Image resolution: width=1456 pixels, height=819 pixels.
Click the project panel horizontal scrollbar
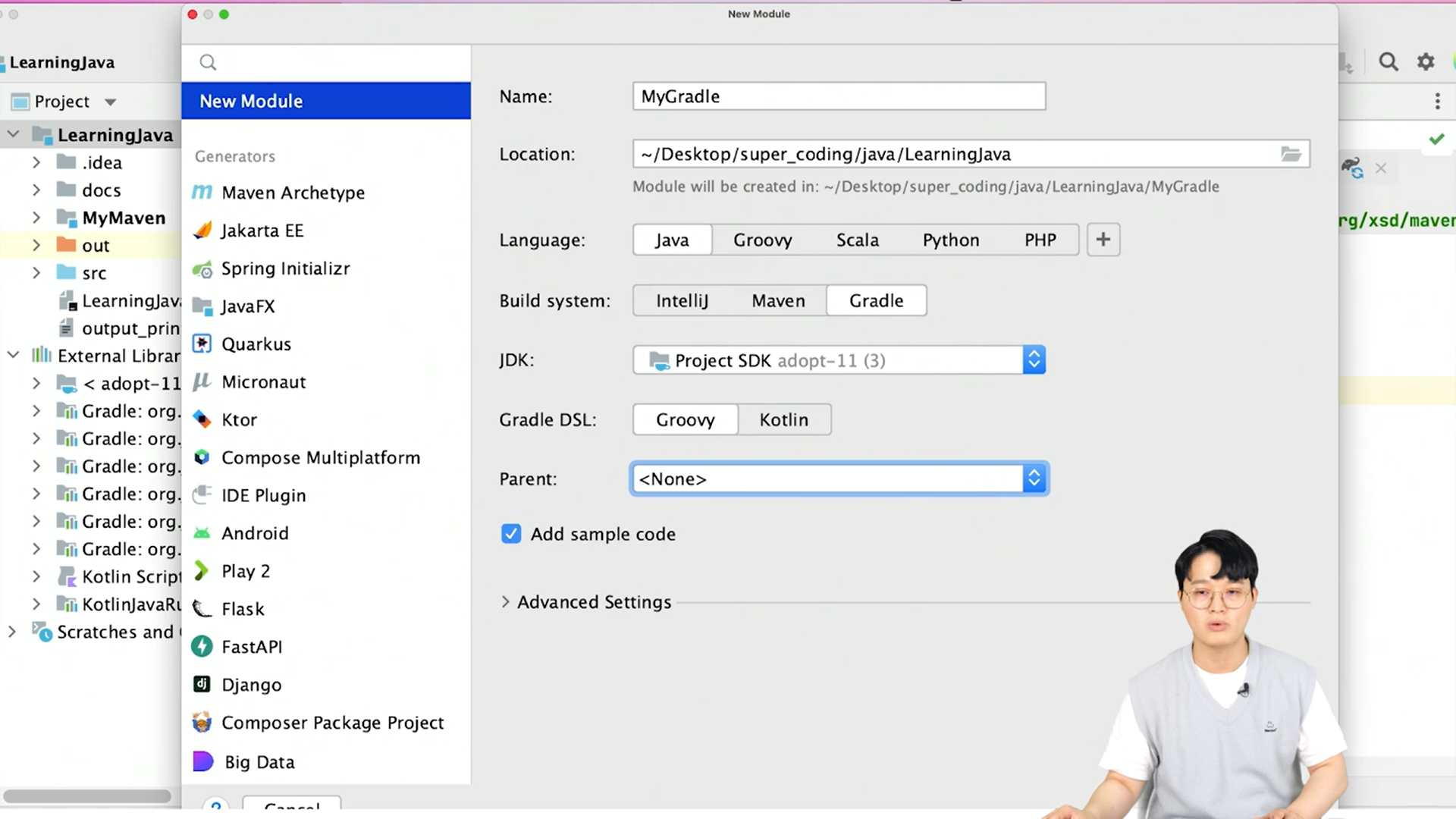pyautogui.click(x=87, y=796)
